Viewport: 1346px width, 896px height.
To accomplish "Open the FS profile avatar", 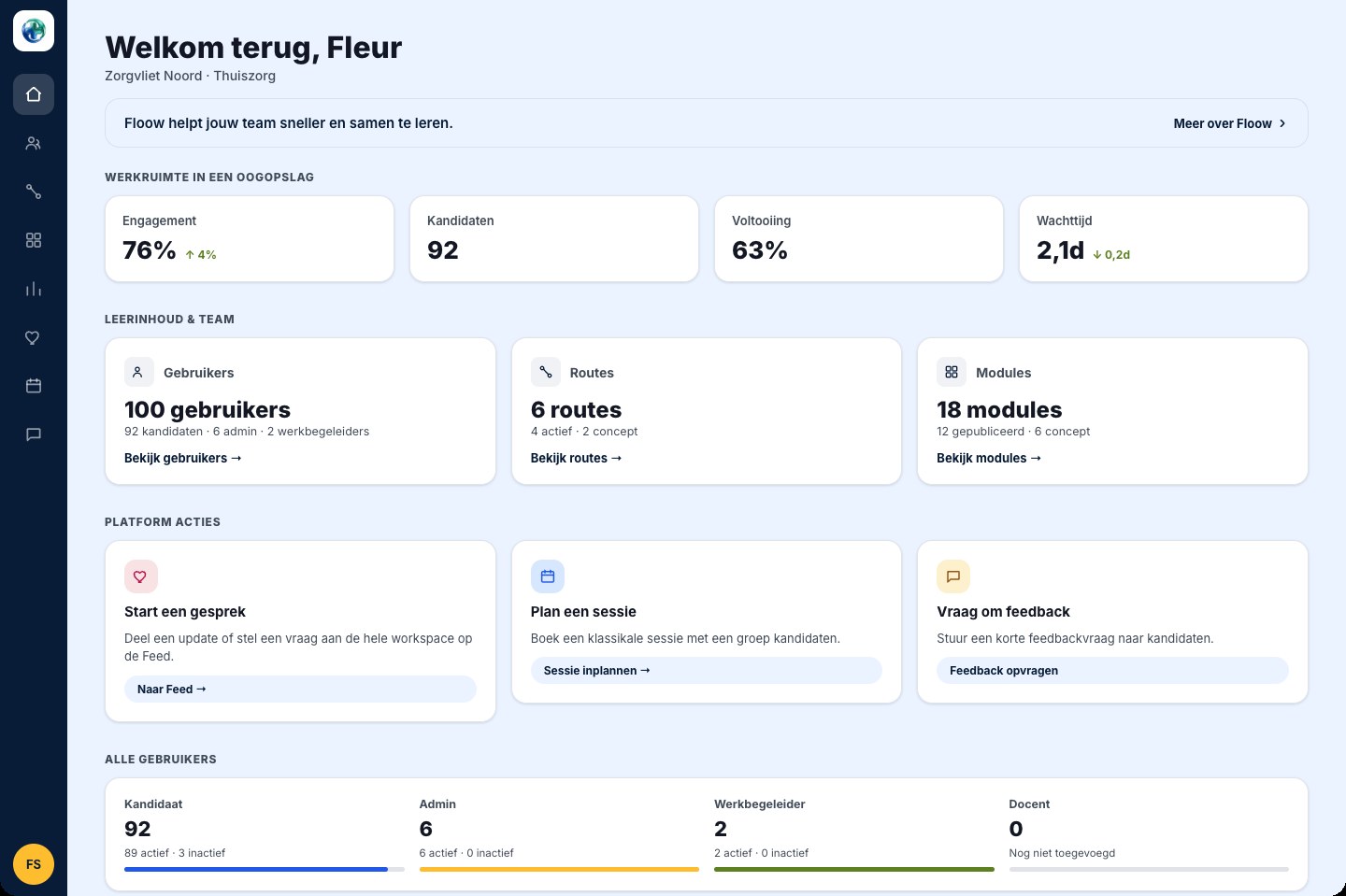I will click(x=34, y=864).
